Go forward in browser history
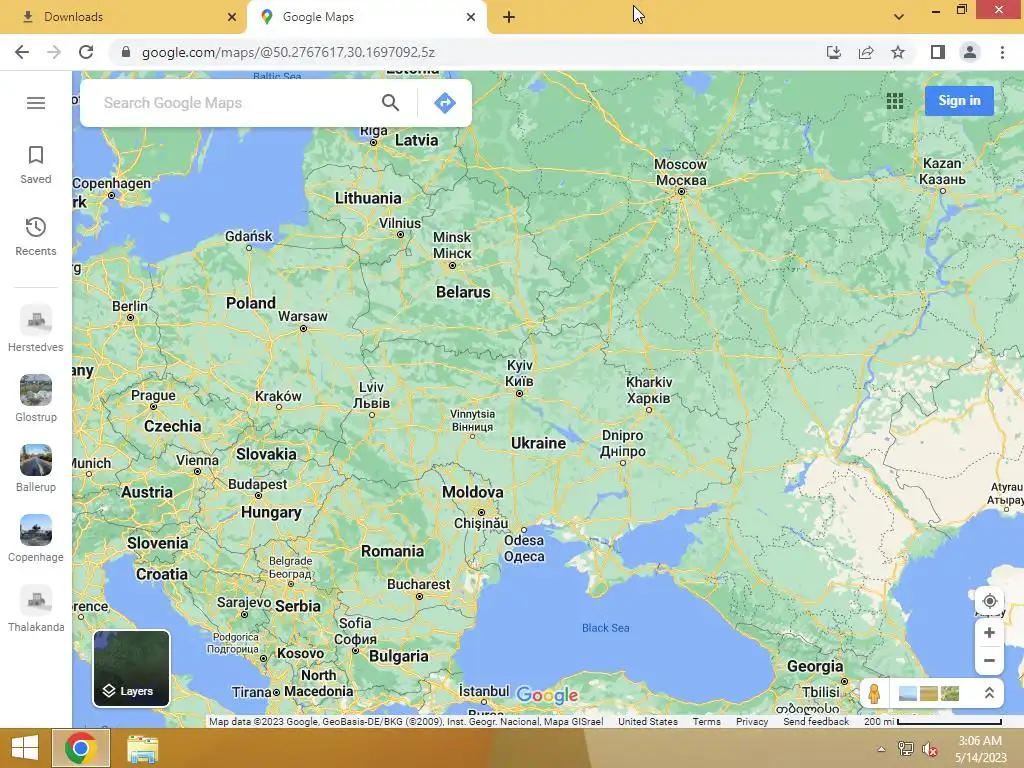Screen dimensions: 1024x768 54,52
